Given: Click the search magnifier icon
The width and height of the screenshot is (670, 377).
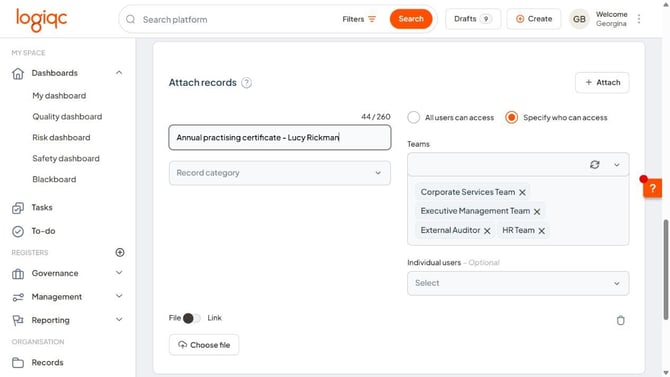Looking at the screenshot, I should point(131,20).
